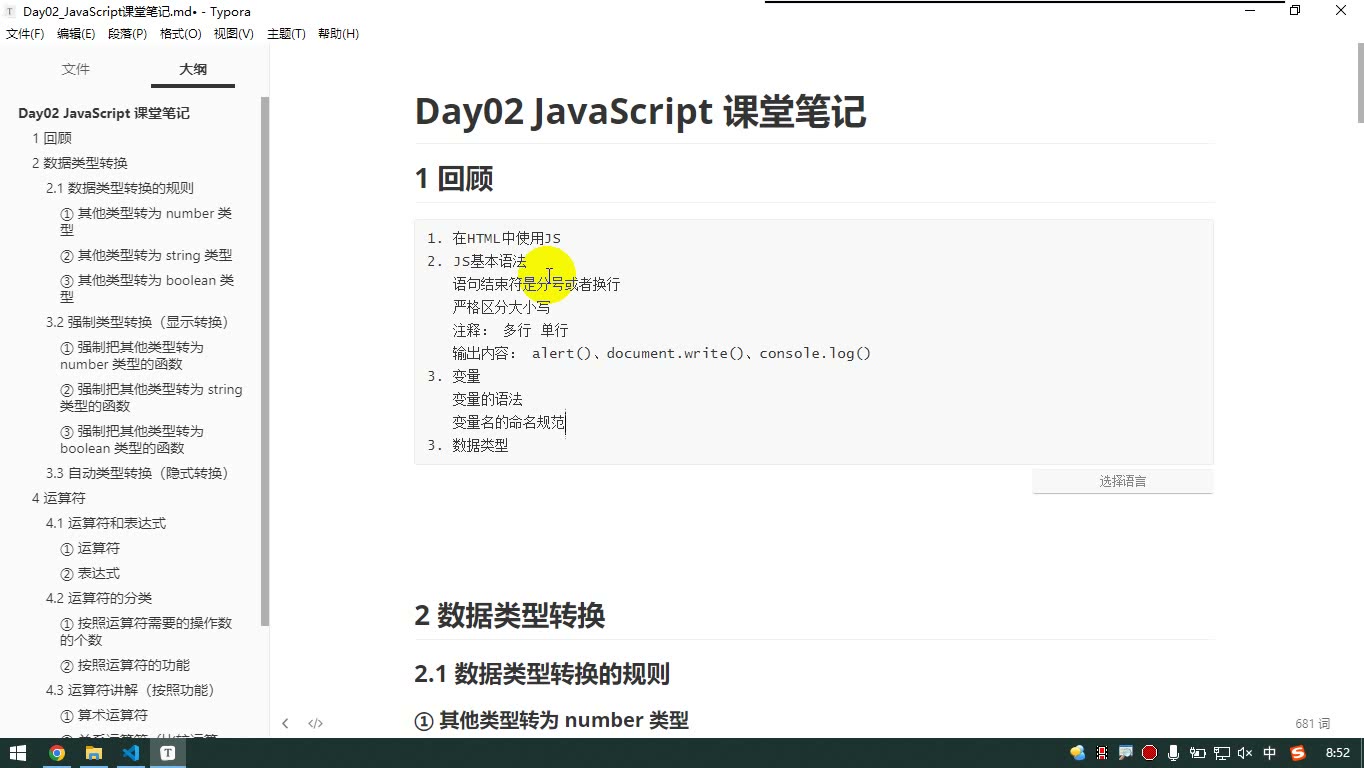The width and height of the screenshot is (1364, 768).
Task: Go to outline ① 算术运算符
Action: 104,715
